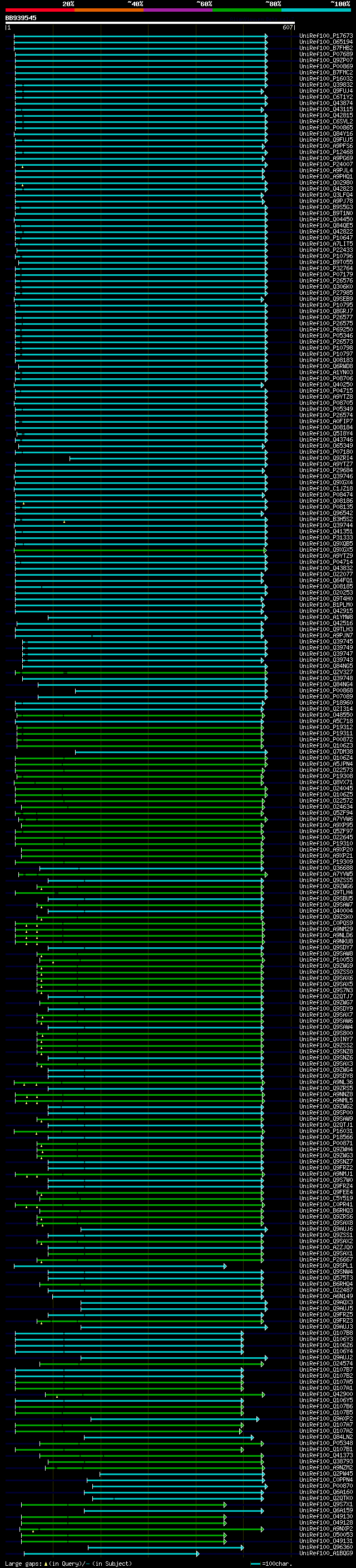Open hit label UniRef100_Q02980
This screenshot has width=356, height=1568.
click(x=325, y=182)
